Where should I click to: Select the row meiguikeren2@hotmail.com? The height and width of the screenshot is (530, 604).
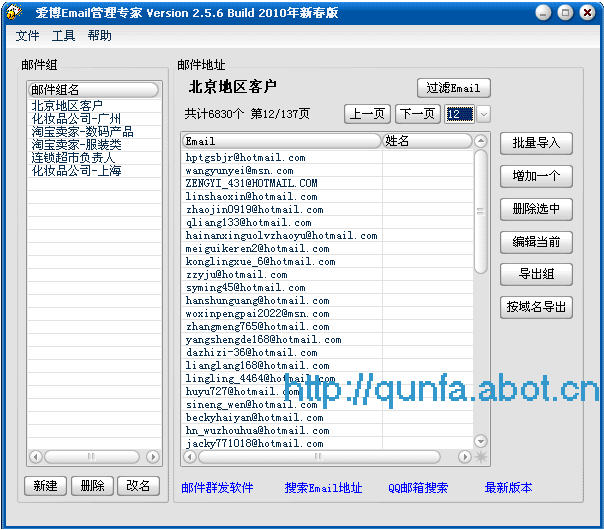328,249
